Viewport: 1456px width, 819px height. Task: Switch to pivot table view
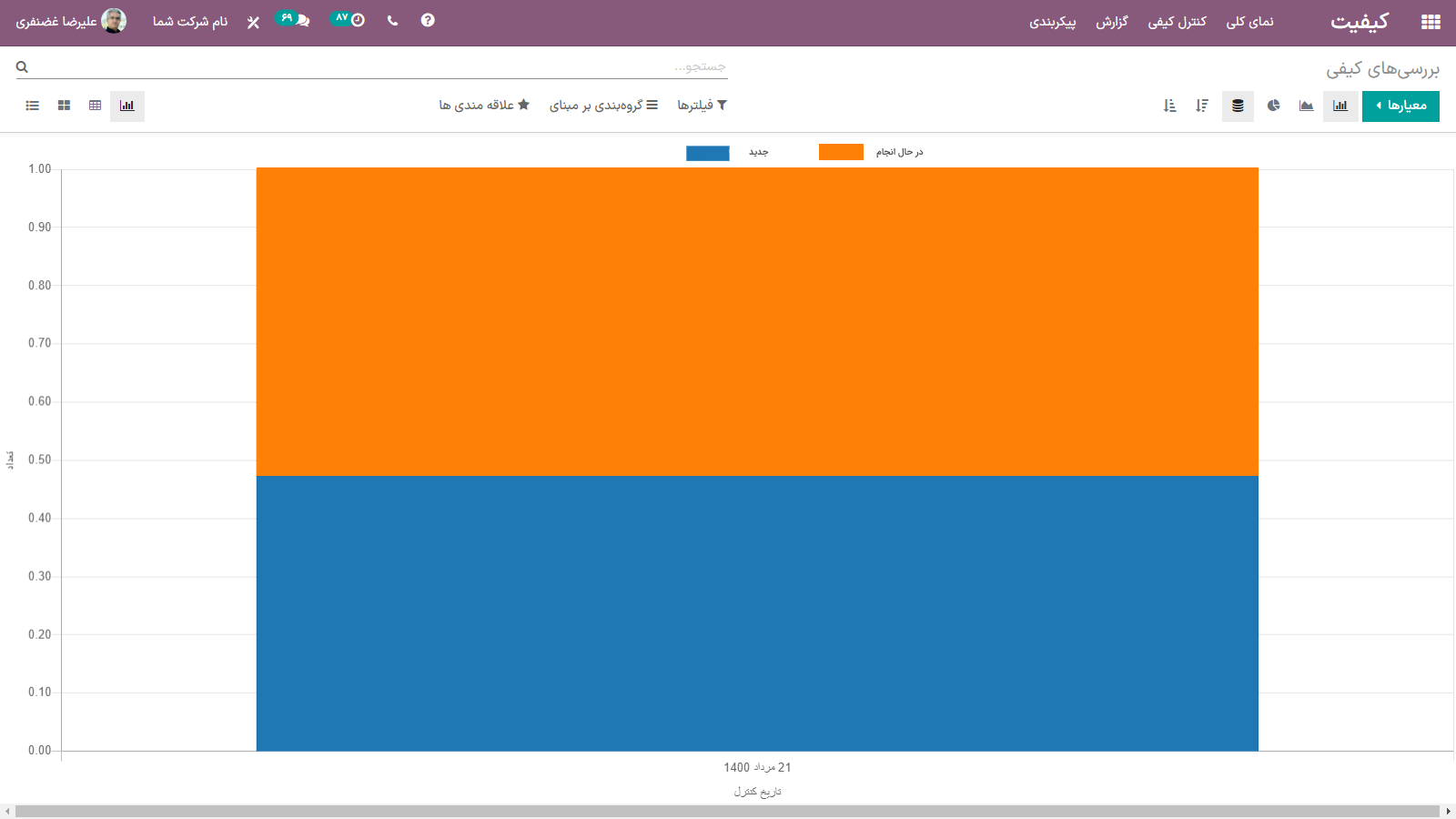(x=95, y=106)
